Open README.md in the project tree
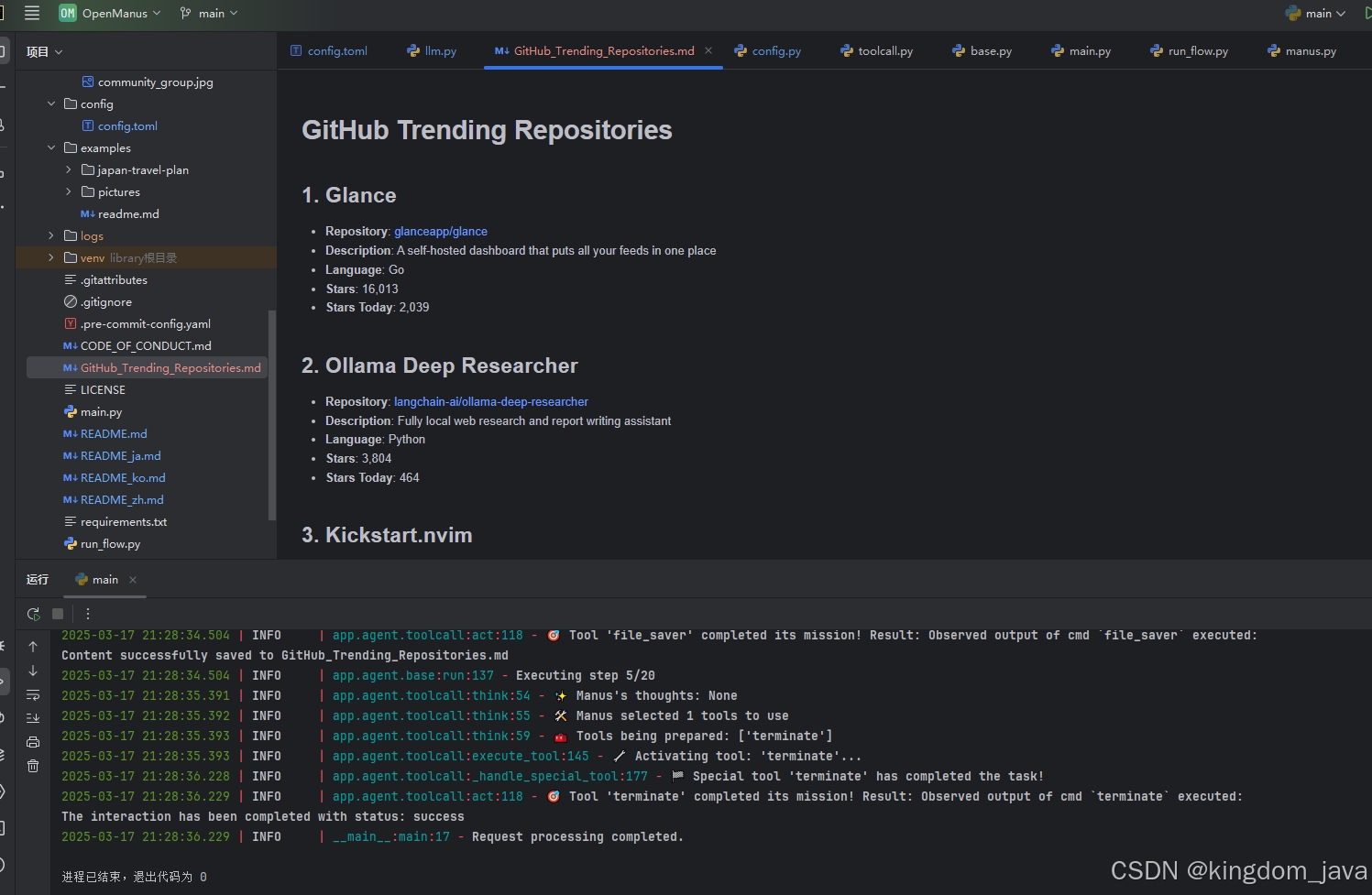 point(105,434)
